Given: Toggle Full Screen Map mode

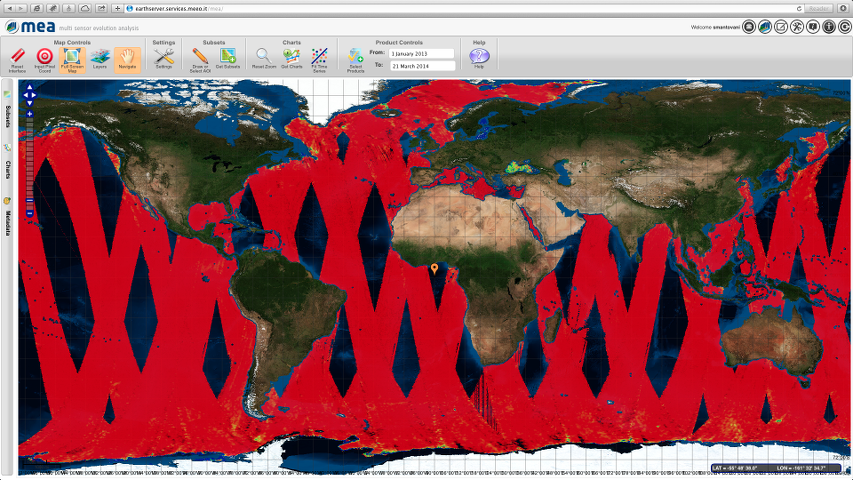Looking at the screenshot, I should pos(72,59).
